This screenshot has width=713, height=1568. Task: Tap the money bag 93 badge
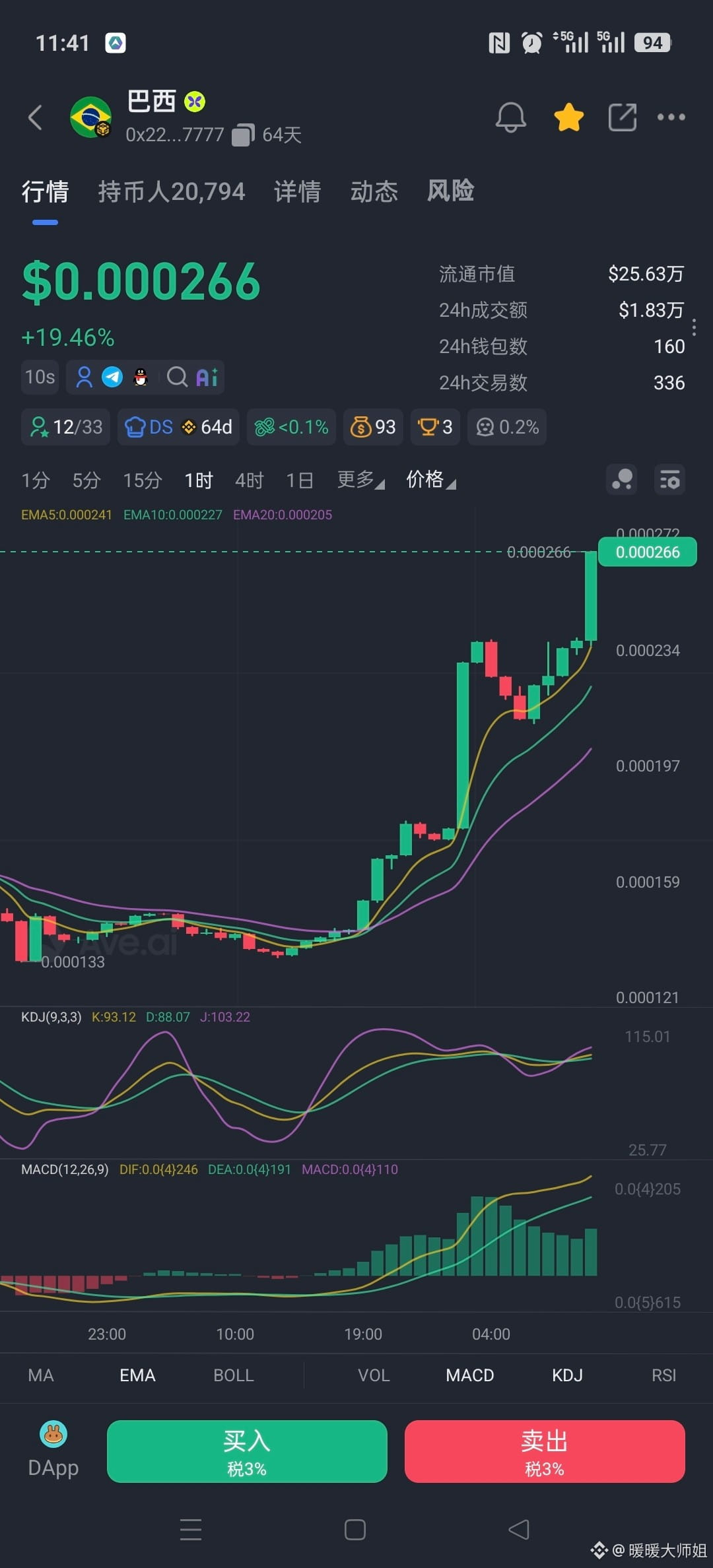[x=373, y=427]
